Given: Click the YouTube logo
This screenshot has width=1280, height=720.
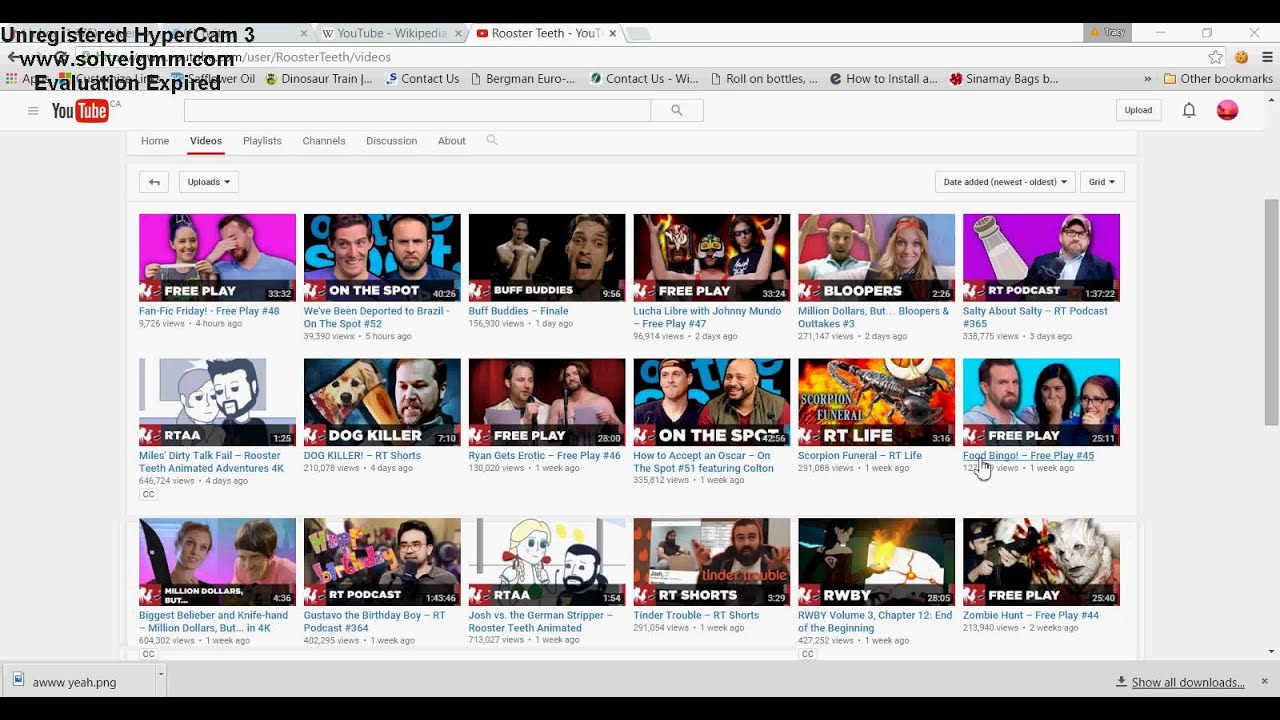Looking at the screenshot, I should 80,111.
